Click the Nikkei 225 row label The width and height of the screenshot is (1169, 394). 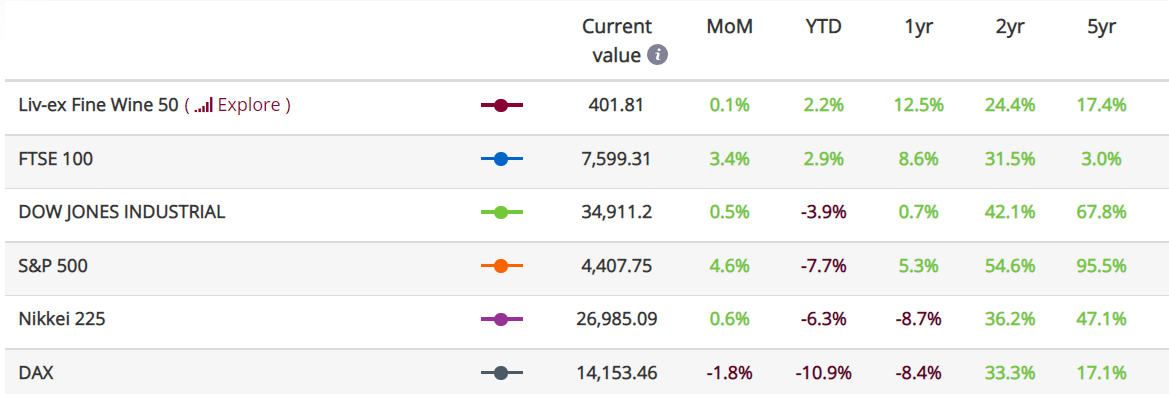(x=62, y=319)
